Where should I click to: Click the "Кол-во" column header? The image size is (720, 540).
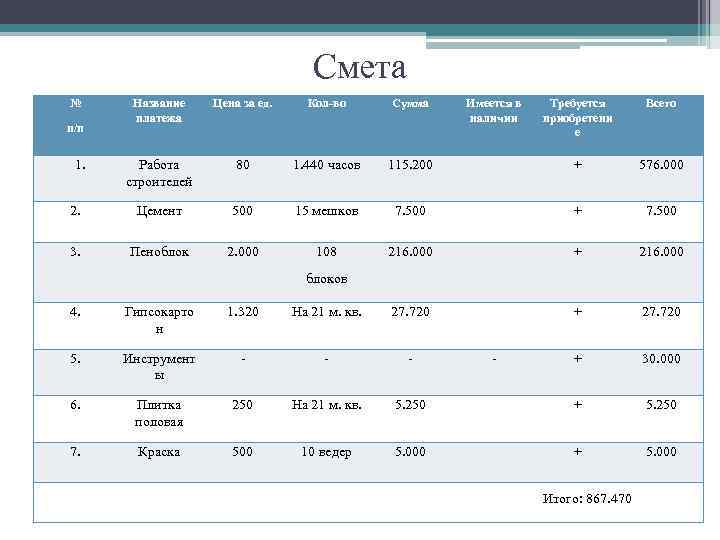coord(326,103)
